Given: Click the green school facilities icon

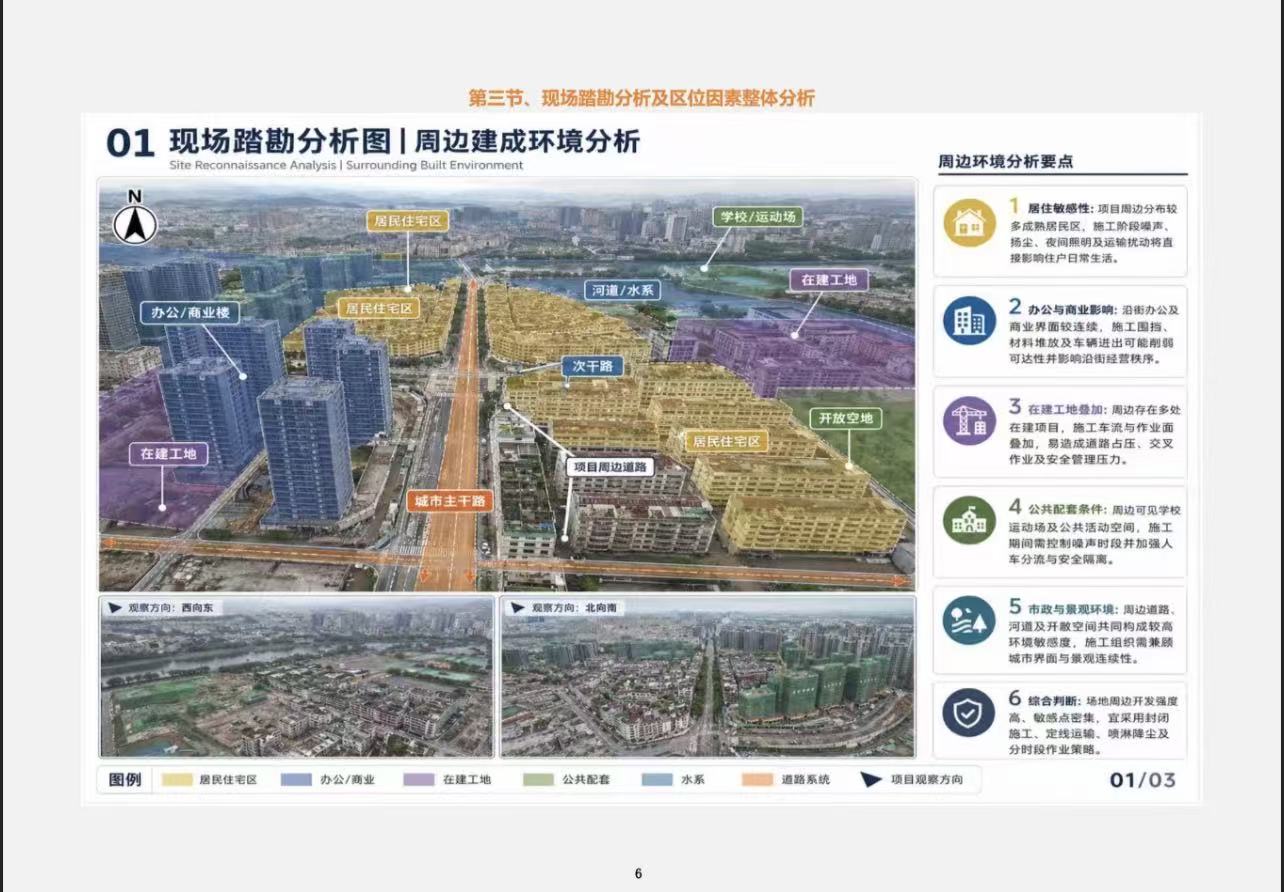Looking at the screenshot, I should click(x=969, y=520).
